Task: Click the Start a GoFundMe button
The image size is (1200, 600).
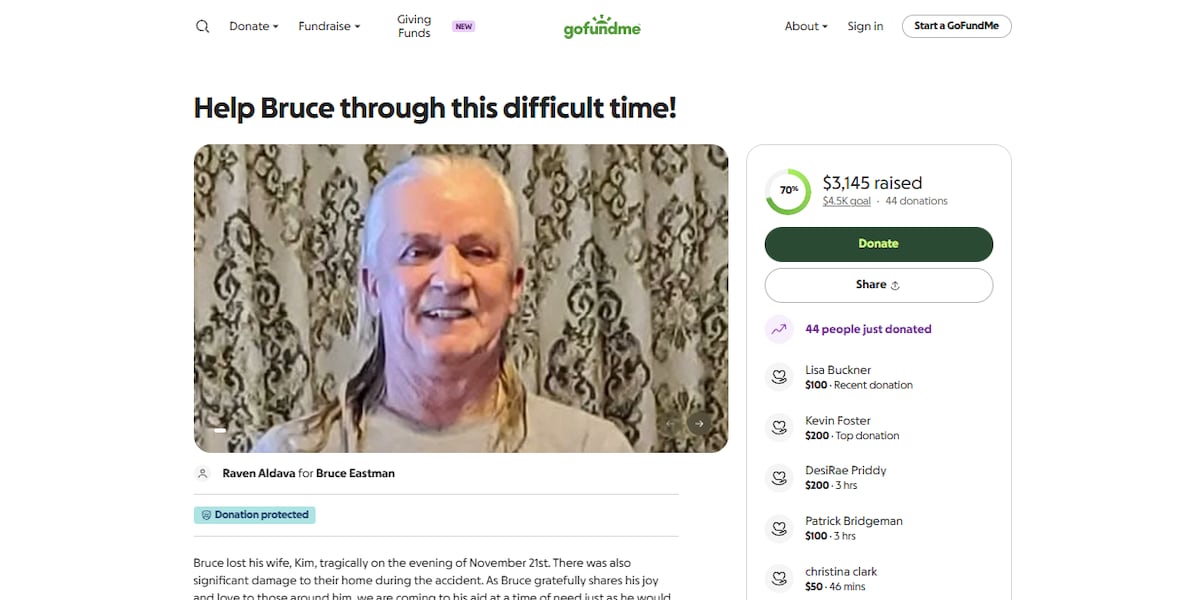Action: pyautogui.click(x=956, y=26)
